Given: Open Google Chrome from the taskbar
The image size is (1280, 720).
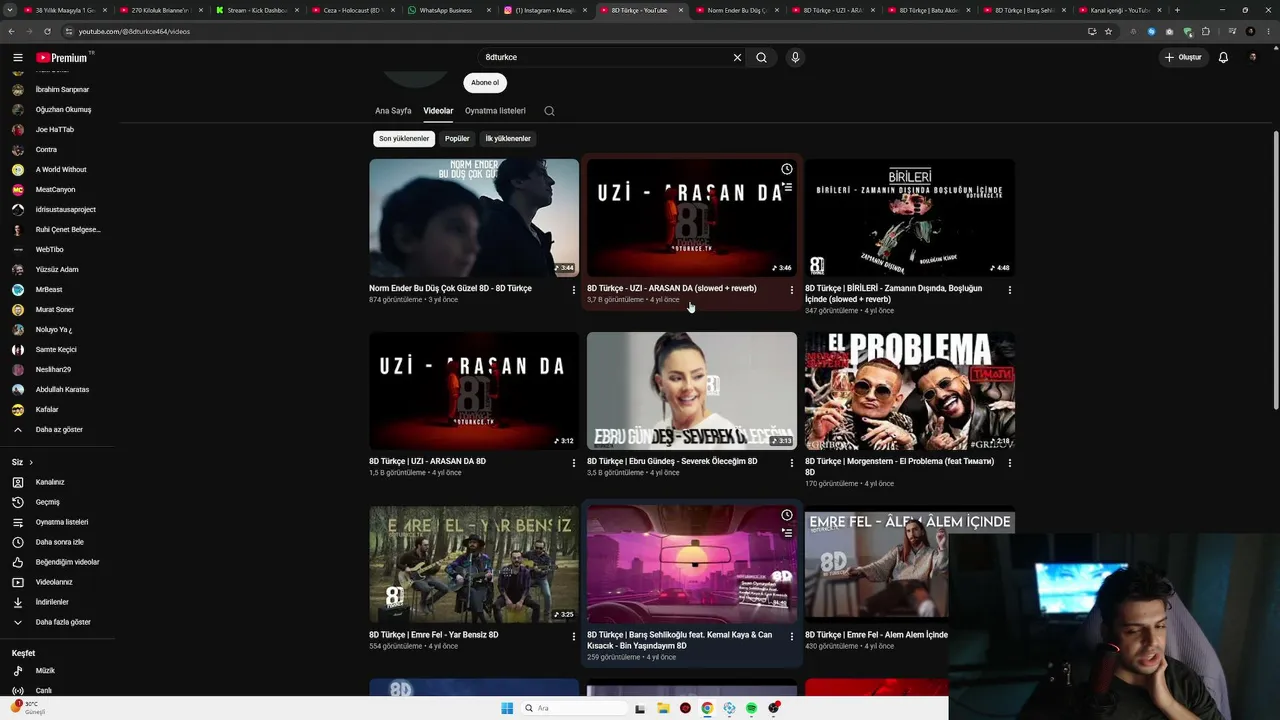Looking at the screenshot, I should pyautogui.click(x=707, y=708).
